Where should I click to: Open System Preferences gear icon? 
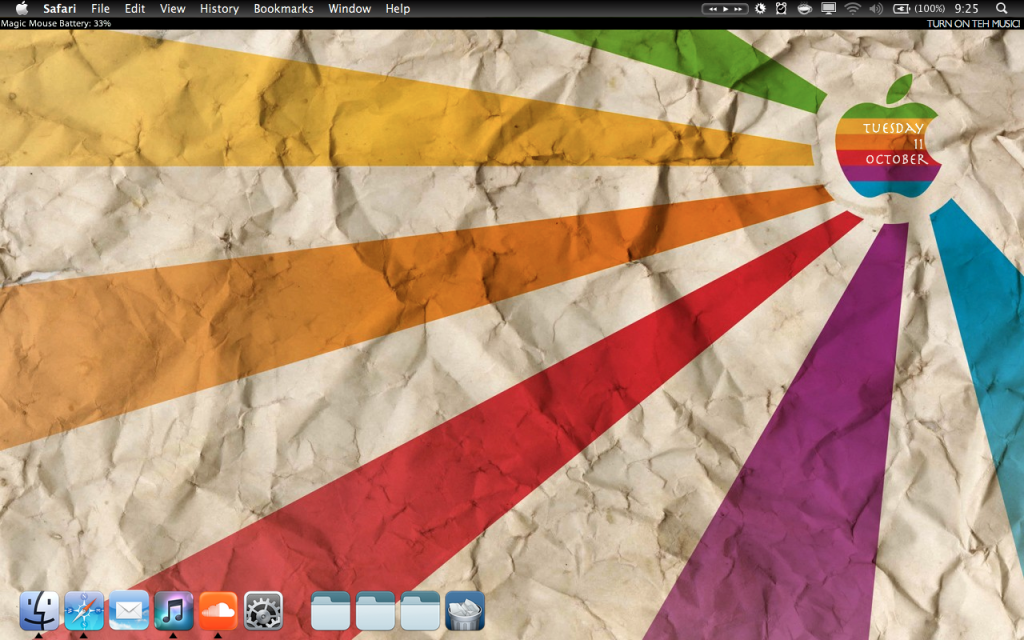(x=263, y=611)
